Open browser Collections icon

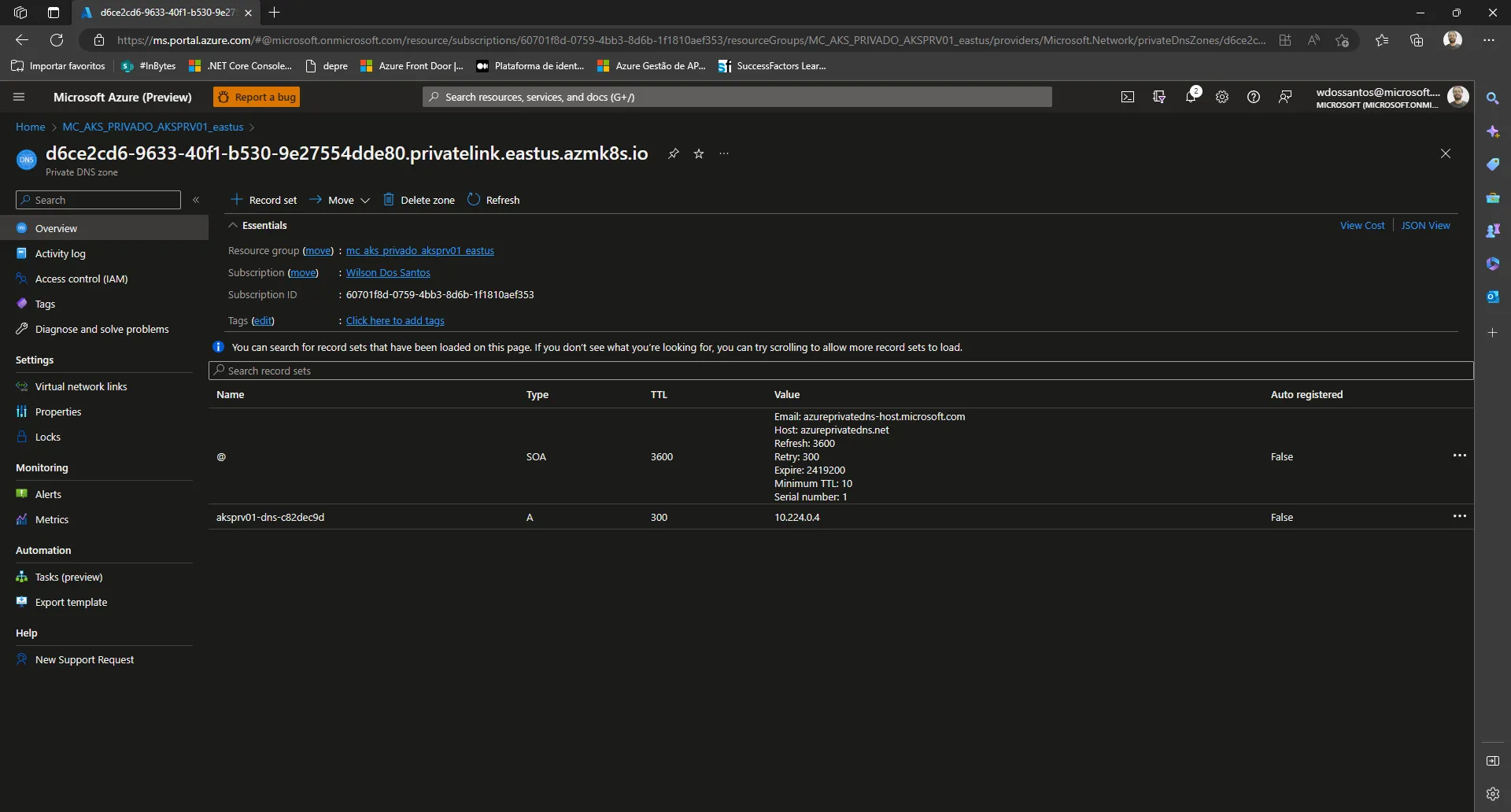[x=1417, y=40]
